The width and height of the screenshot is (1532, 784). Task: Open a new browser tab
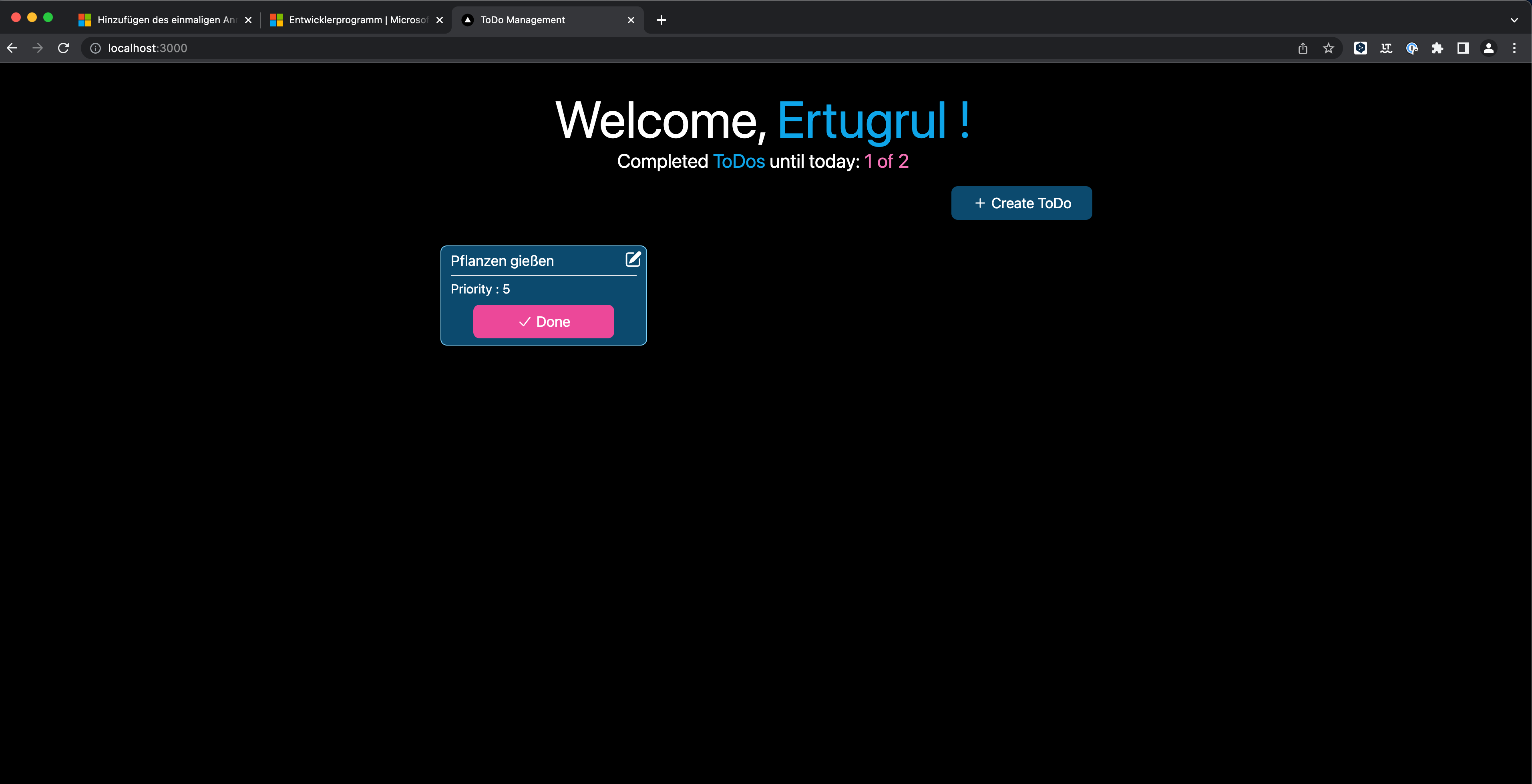pyautogui.click(x=661, y=20)
